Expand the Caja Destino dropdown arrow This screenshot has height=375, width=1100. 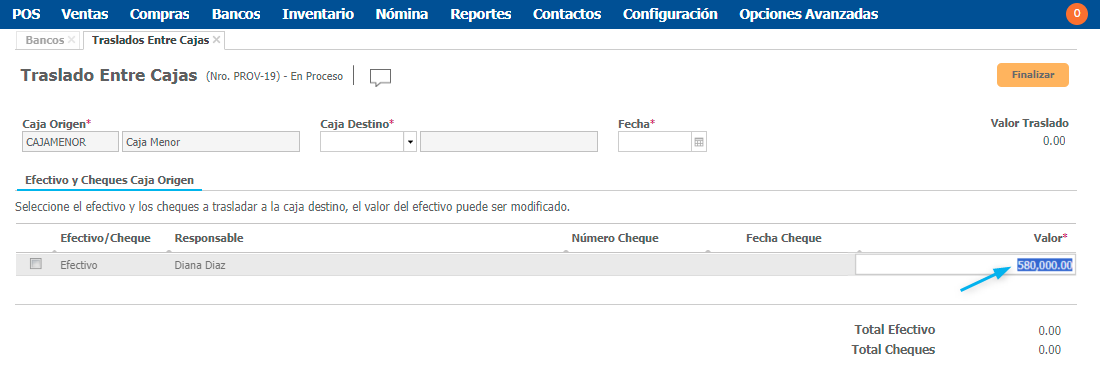410,142
